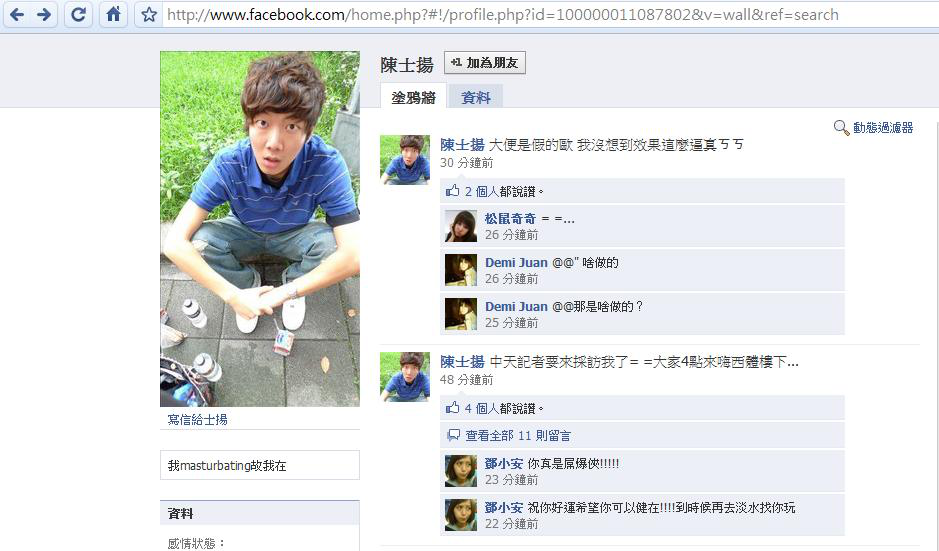Viewport: 939px width, 551px height.
Task: Click the large profile photo
Action: pyautogui.click(x=260, y=229)
